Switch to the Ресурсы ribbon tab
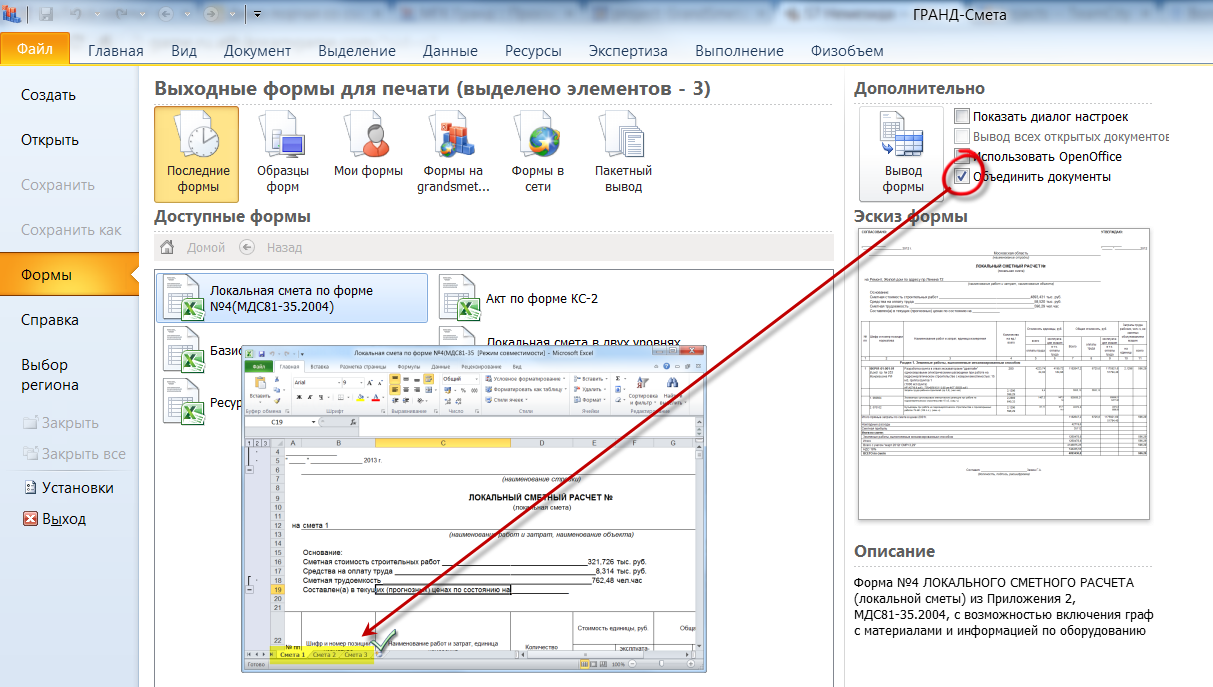Image resolution: width=1213 pixels, height=687 pixels. click(533, 51)
